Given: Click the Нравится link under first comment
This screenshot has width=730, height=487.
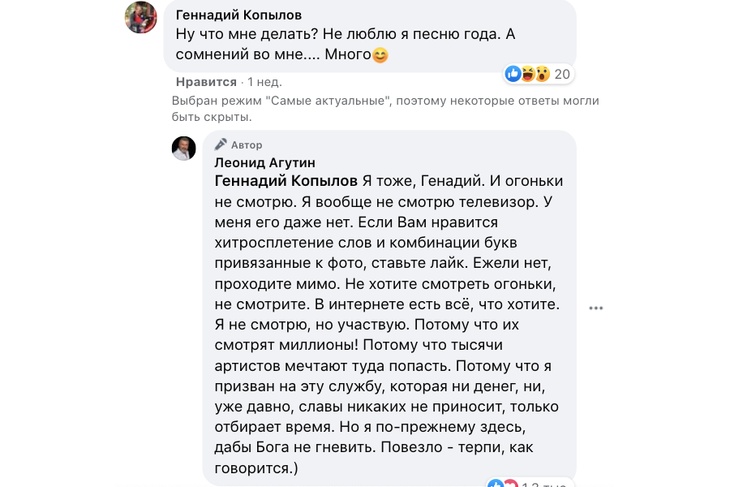Looking at the screenshot, I should [206, 82].
